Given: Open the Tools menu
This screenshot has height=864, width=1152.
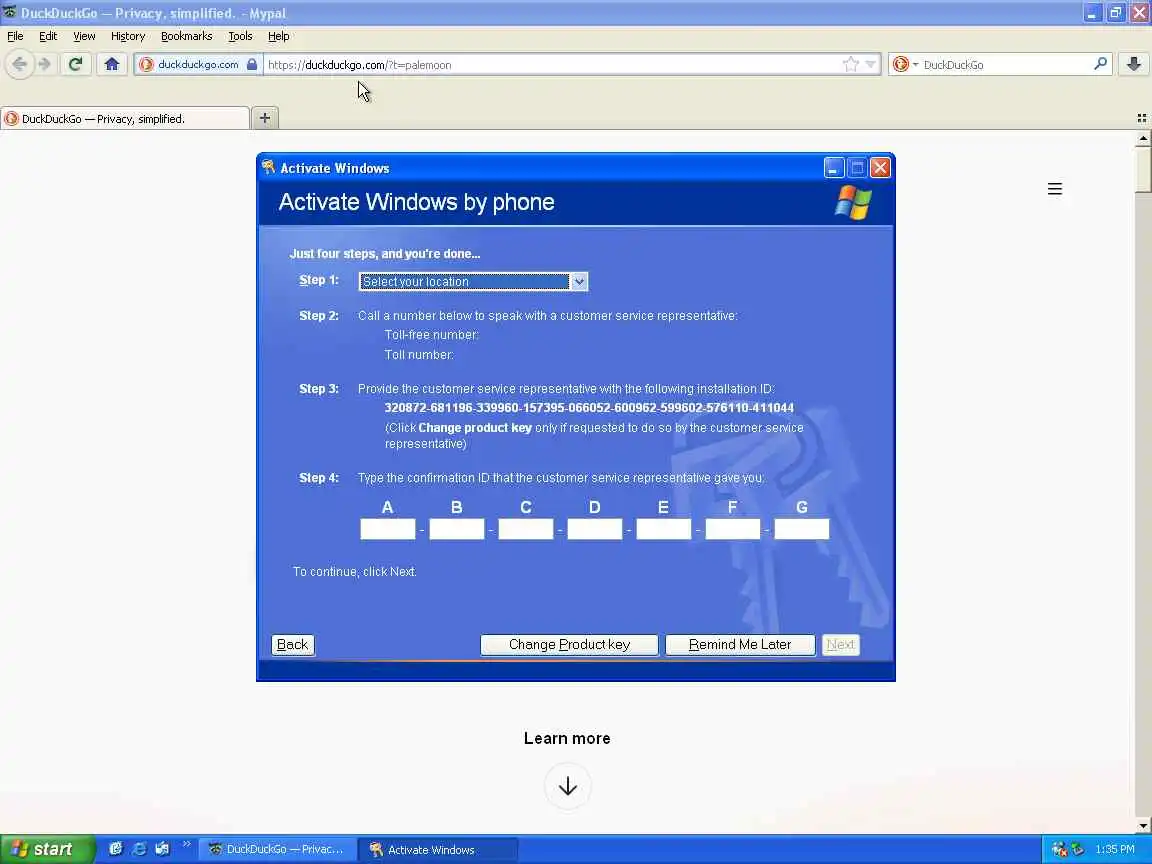Looking at the screenshot, I should point(240,36).
